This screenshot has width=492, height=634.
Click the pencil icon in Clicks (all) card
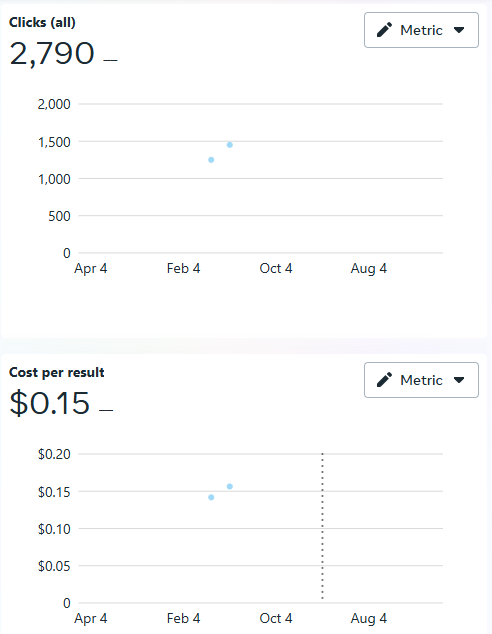(x=384, y=30)
